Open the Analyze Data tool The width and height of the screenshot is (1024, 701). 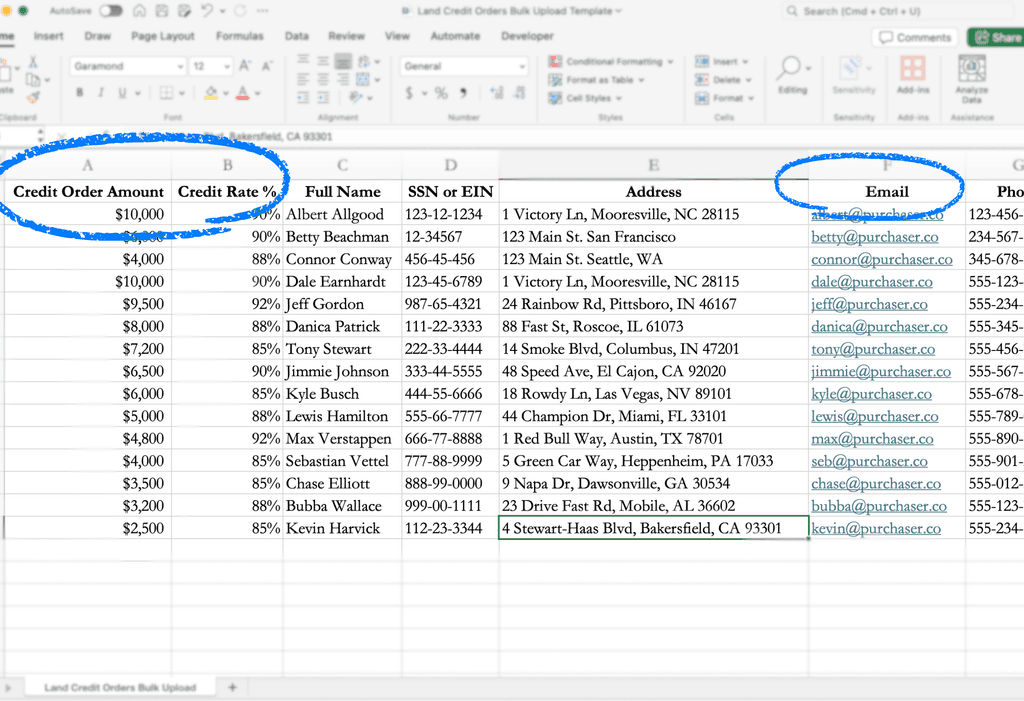pyautogui.click(x=971, y=78)
